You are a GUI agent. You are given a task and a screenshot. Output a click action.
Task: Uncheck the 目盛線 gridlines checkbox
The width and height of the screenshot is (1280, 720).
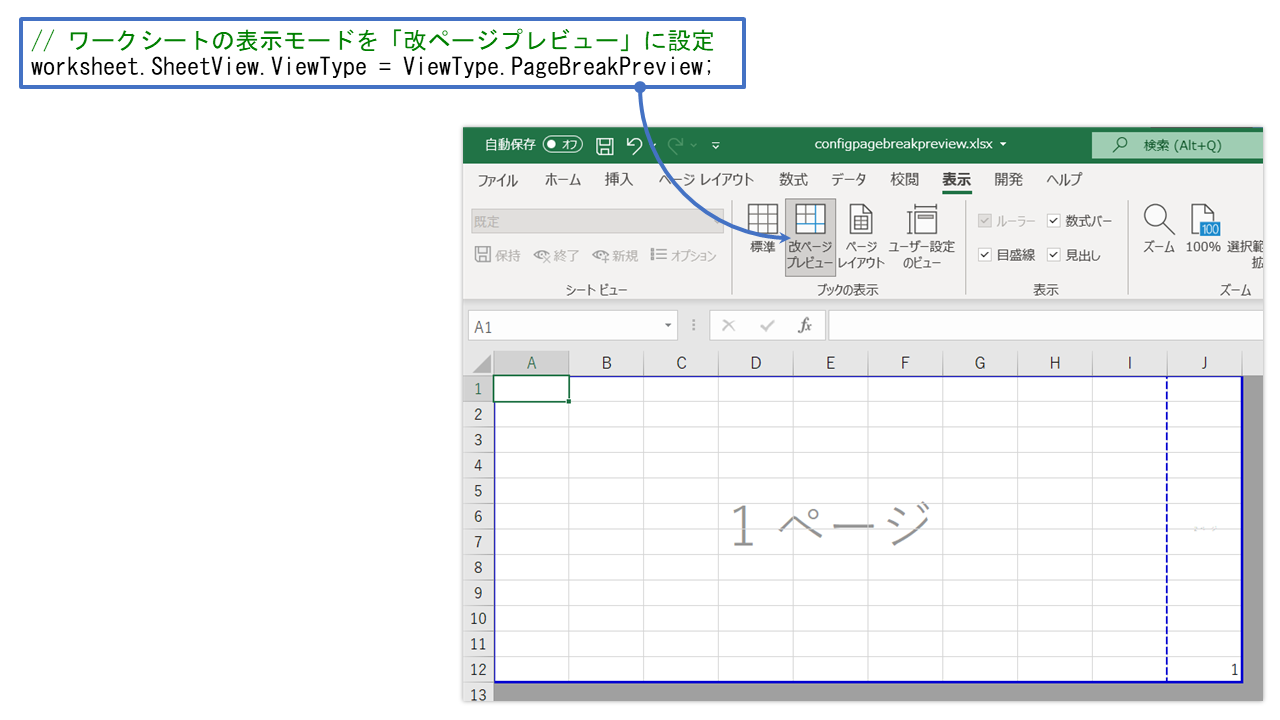click(985, 255)
